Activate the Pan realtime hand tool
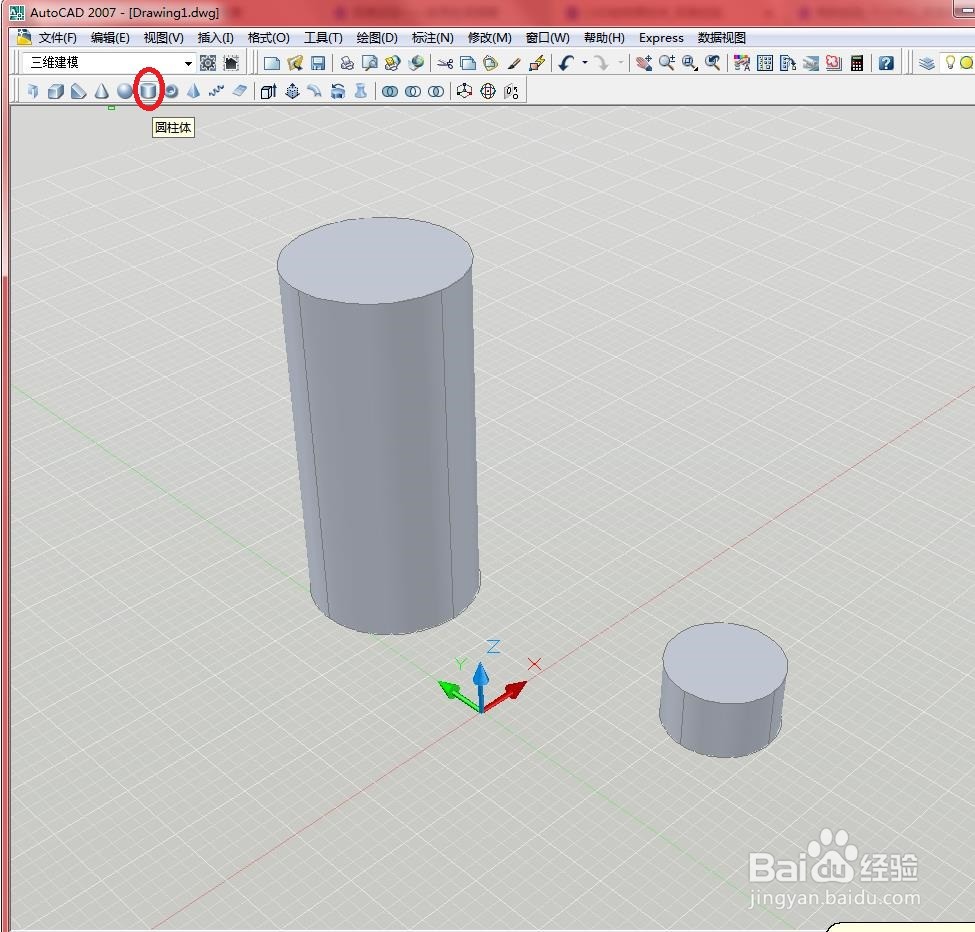The height and width of the screenshot is (932, 975). coord(644,63)
